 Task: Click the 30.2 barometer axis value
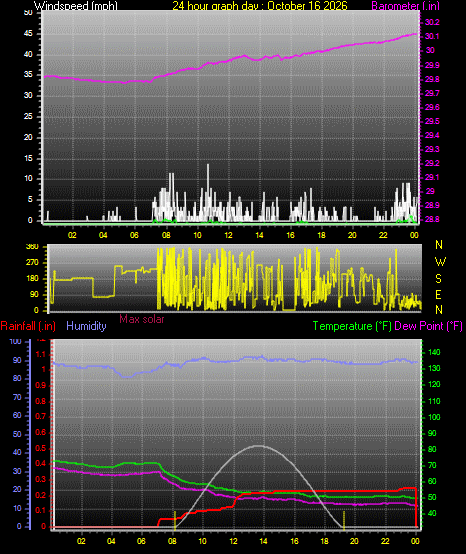(432, 22)
